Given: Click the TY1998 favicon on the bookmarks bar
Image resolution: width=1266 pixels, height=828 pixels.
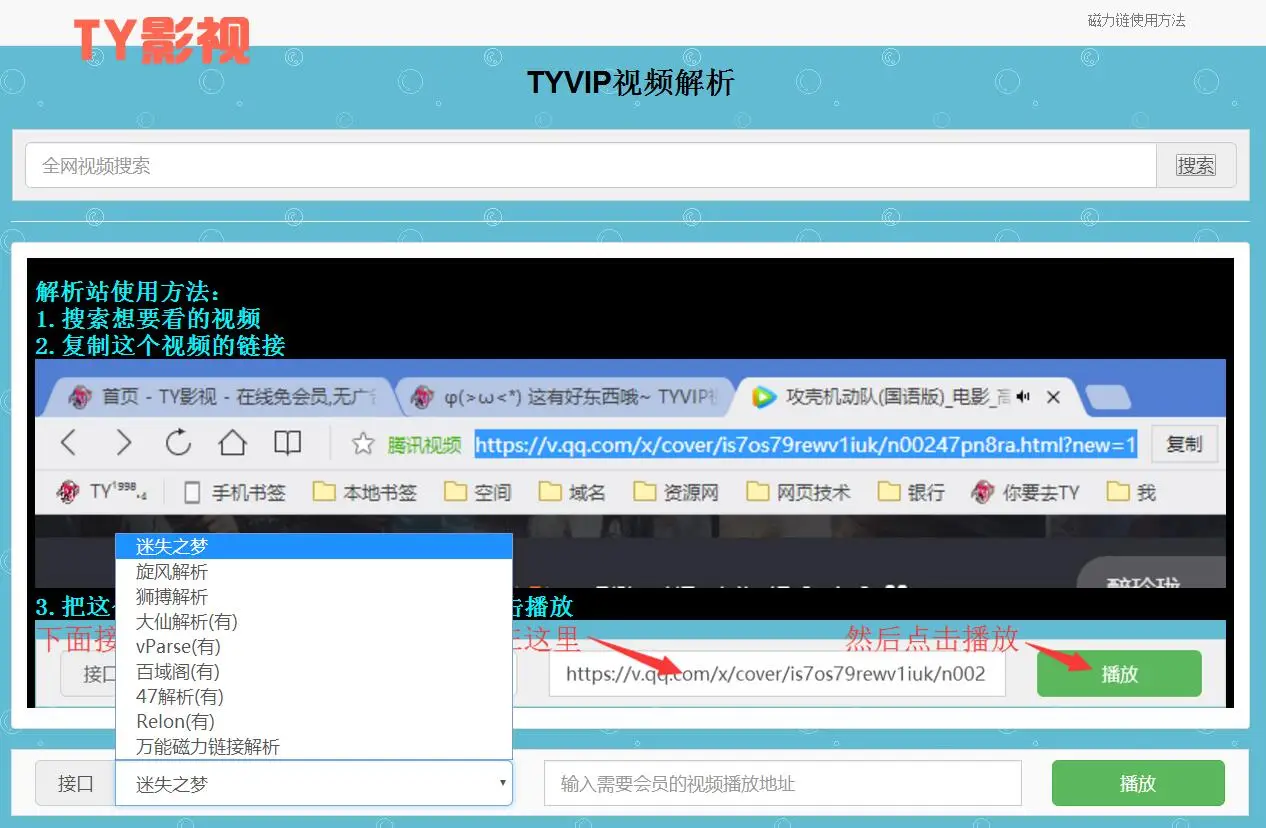Looking at the screenshot, I should point(68,490).
